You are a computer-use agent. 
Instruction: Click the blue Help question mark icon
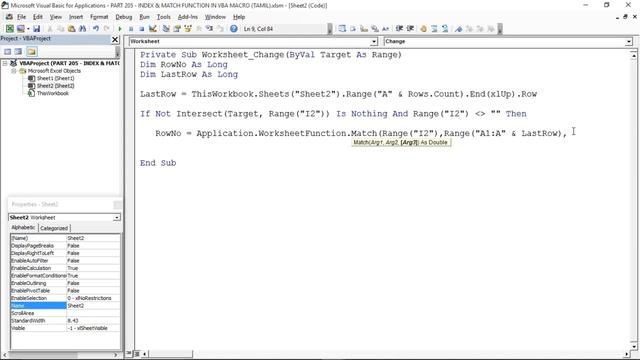[x=233, y=29]
